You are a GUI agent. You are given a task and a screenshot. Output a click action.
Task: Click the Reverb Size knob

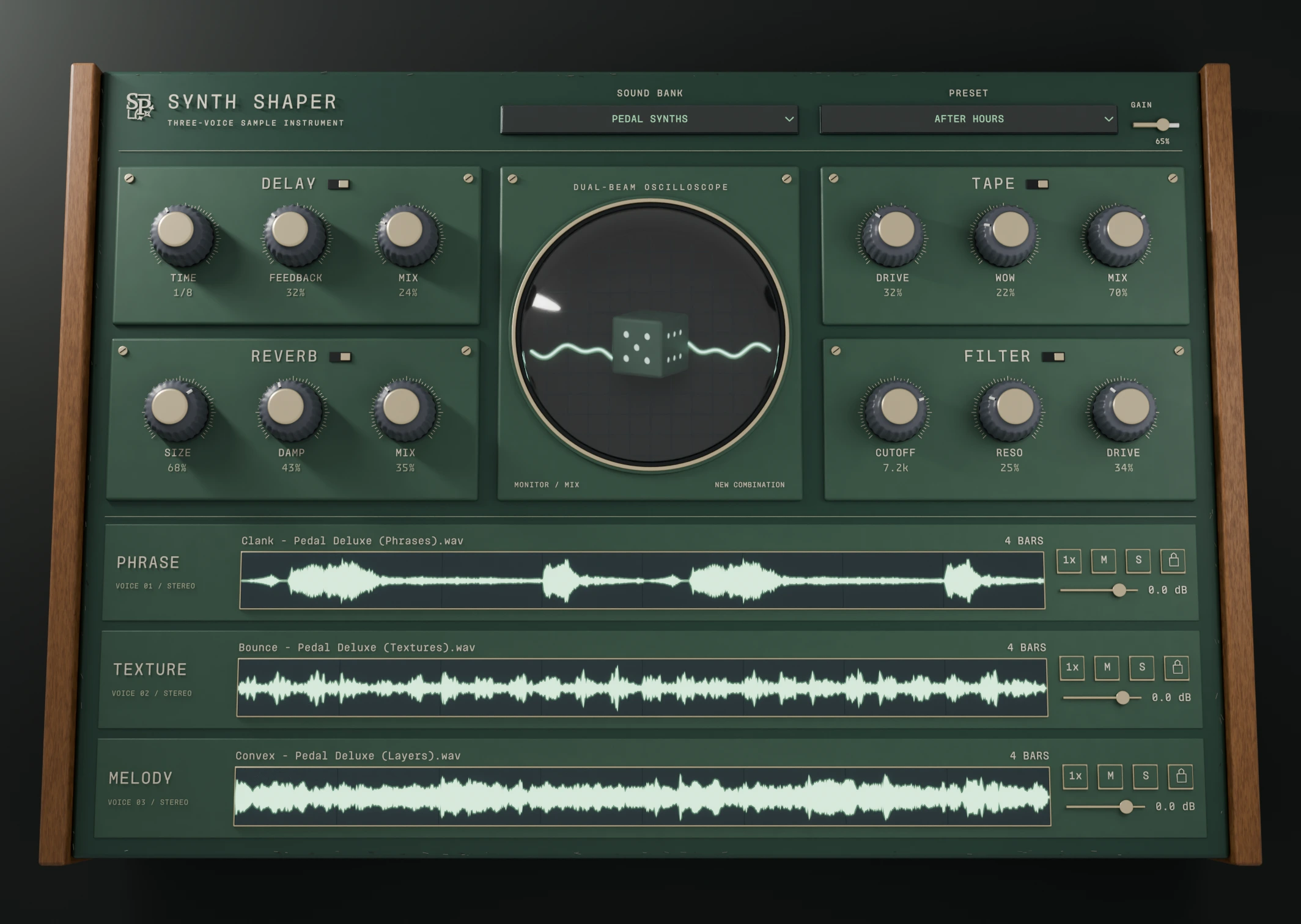point(177,409)
